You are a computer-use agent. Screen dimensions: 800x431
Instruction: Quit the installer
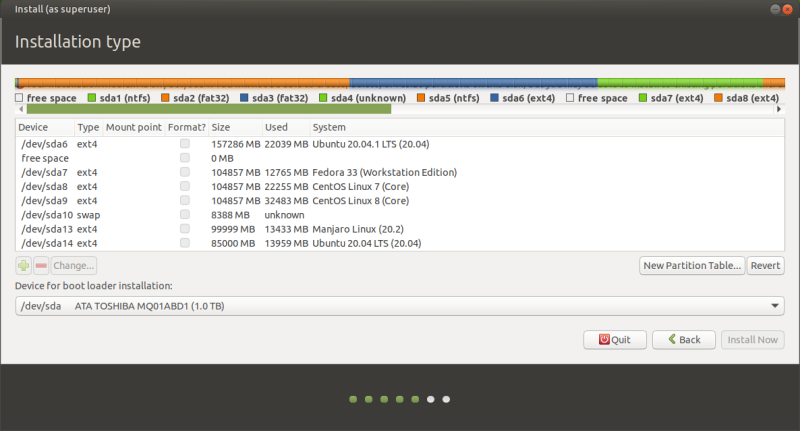click(x=615, y=340)
